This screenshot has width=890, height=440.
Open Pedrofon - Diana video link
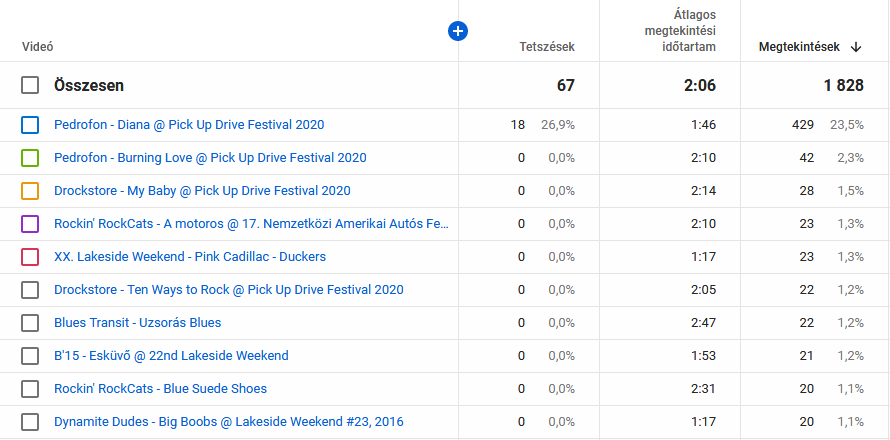[189, 125]
